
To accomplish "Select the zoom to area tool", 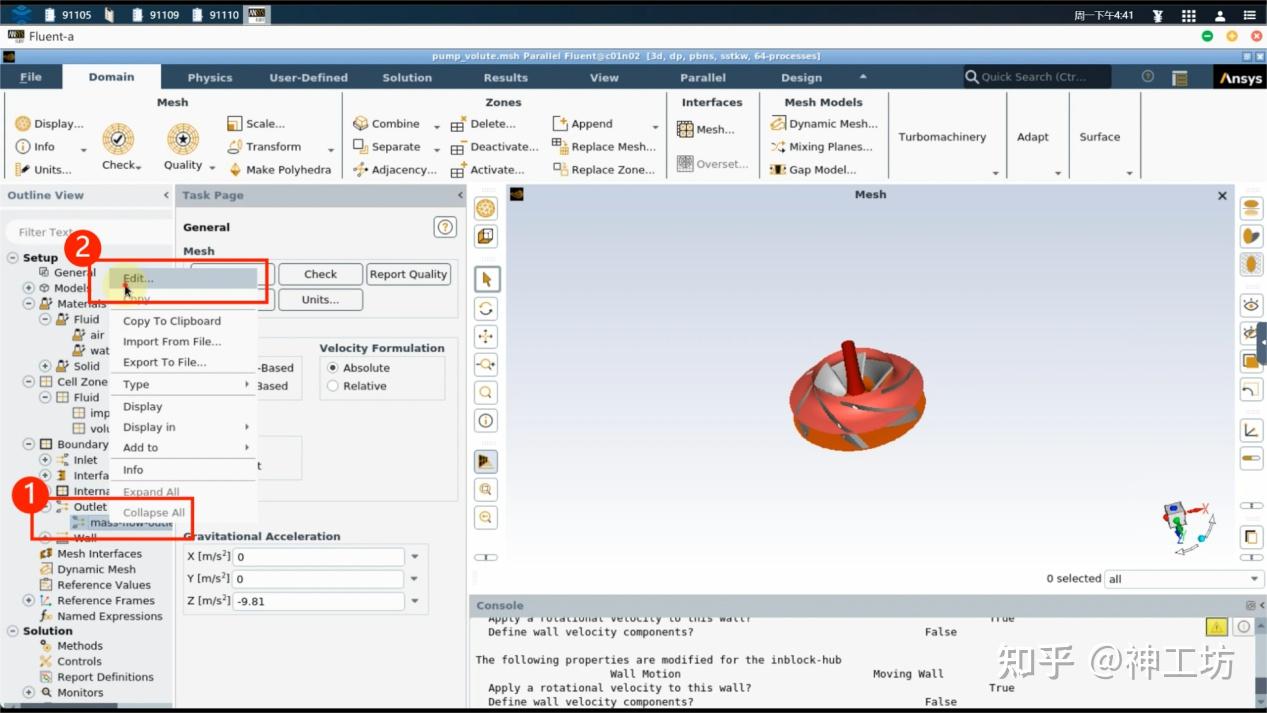I will pyautogui.click(x=486, y=392).
